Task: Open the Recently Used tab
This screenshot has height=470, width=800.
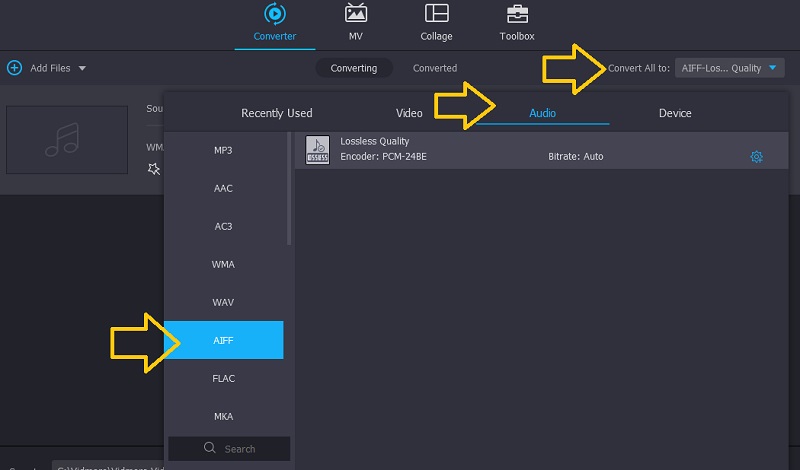Action: click(277, 113)
